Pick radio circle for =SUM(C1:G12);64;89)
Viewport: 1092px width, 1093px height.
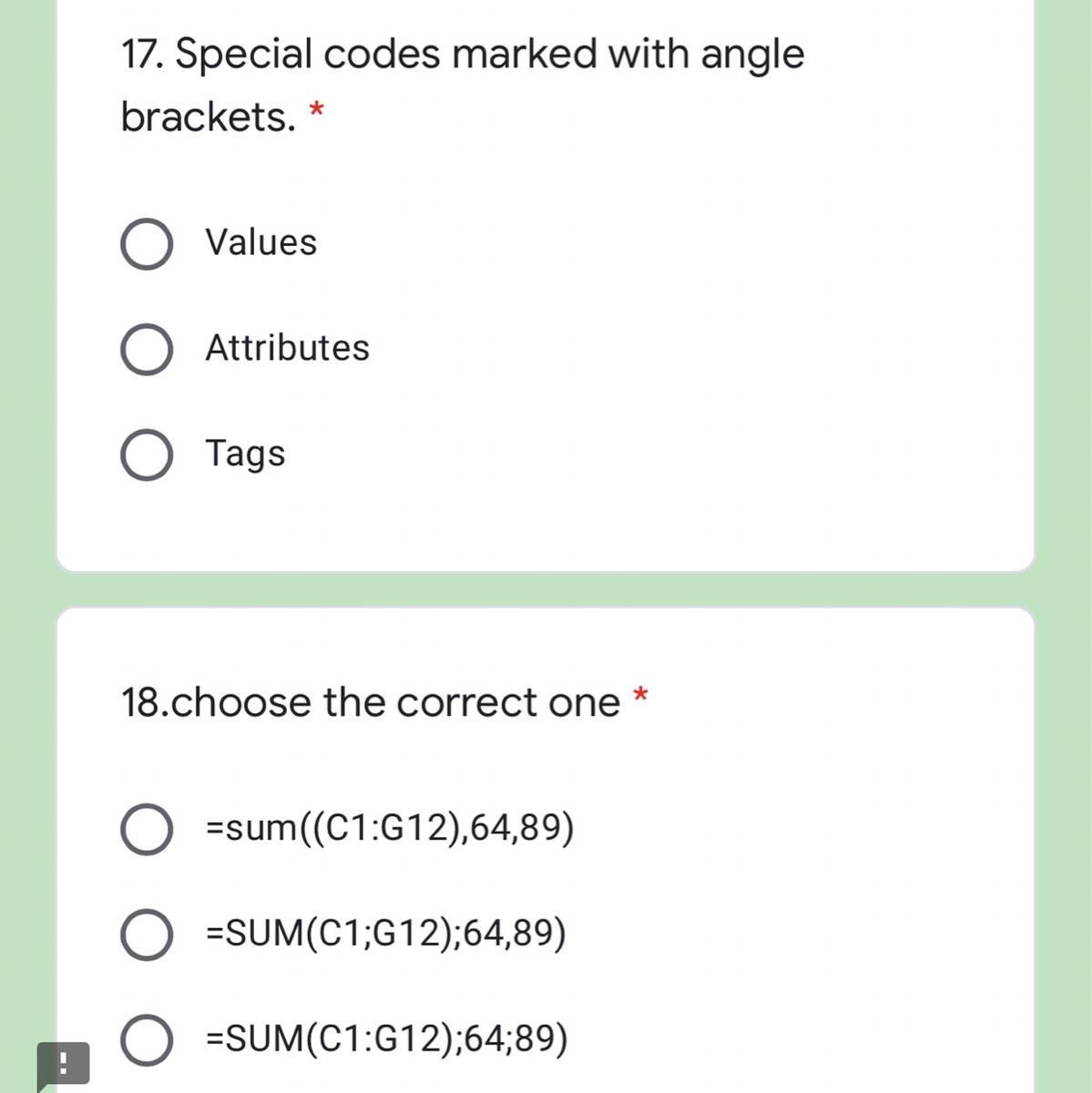(147, 1040)
